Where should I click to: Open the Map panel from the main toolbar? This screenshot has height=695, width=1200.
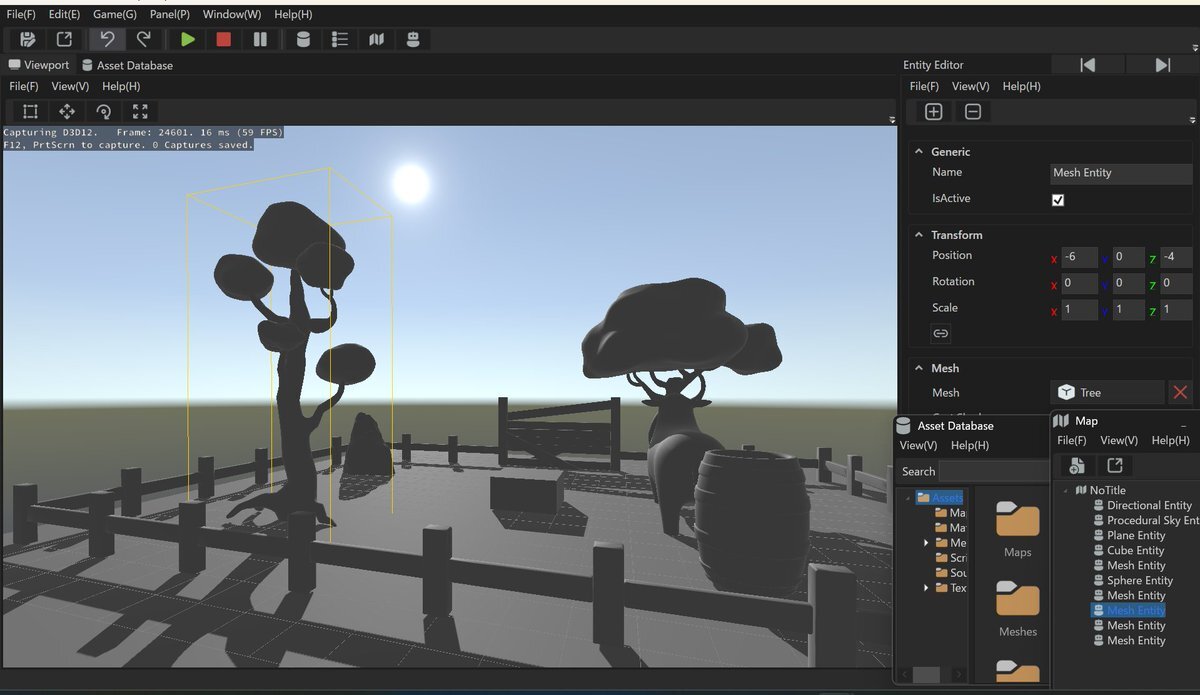[x=376, y=39]
